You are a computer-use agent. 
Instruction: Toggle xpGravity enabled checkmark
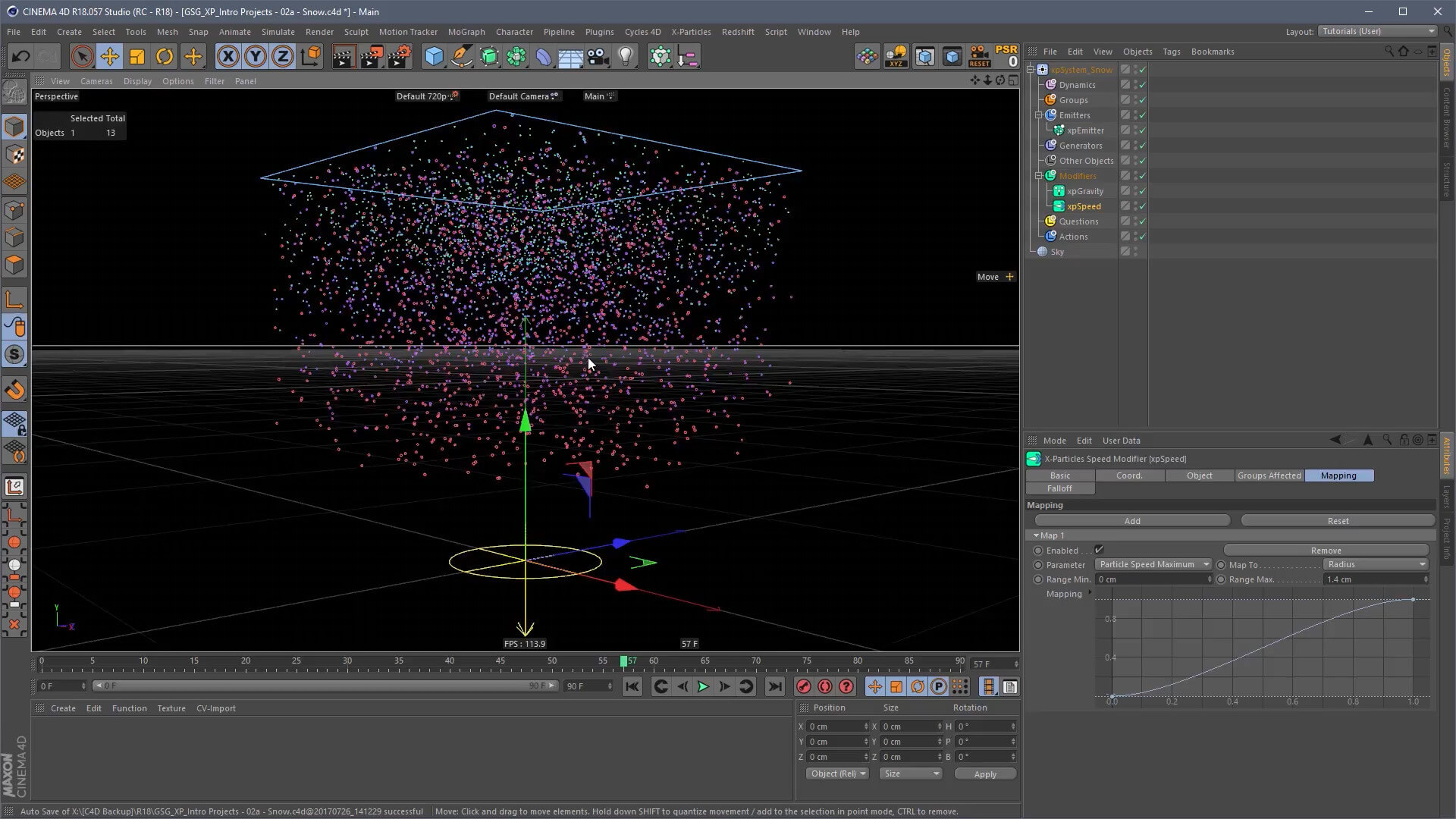click(1142, 191)
